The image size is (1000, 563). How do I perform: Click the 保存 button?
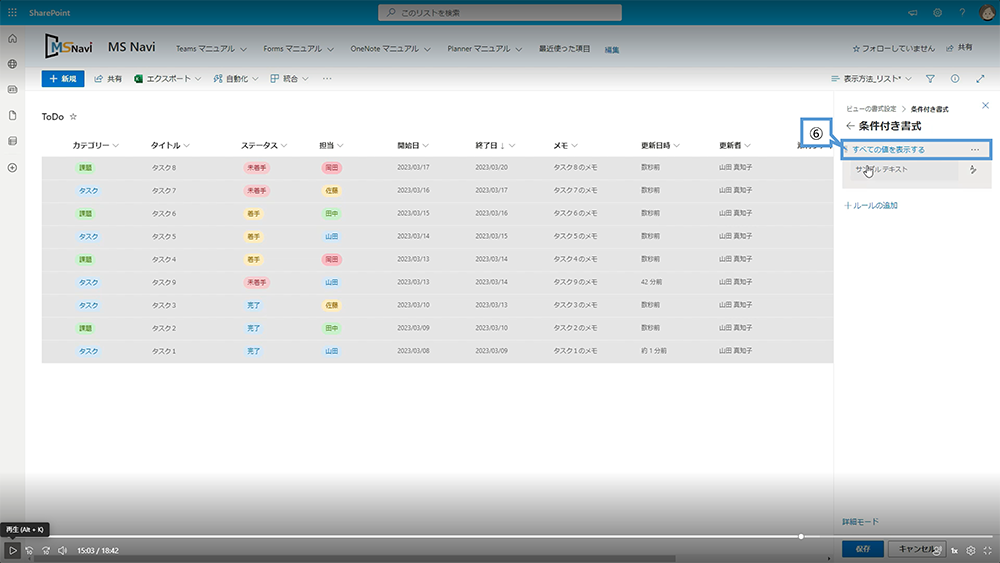point(863,549)
